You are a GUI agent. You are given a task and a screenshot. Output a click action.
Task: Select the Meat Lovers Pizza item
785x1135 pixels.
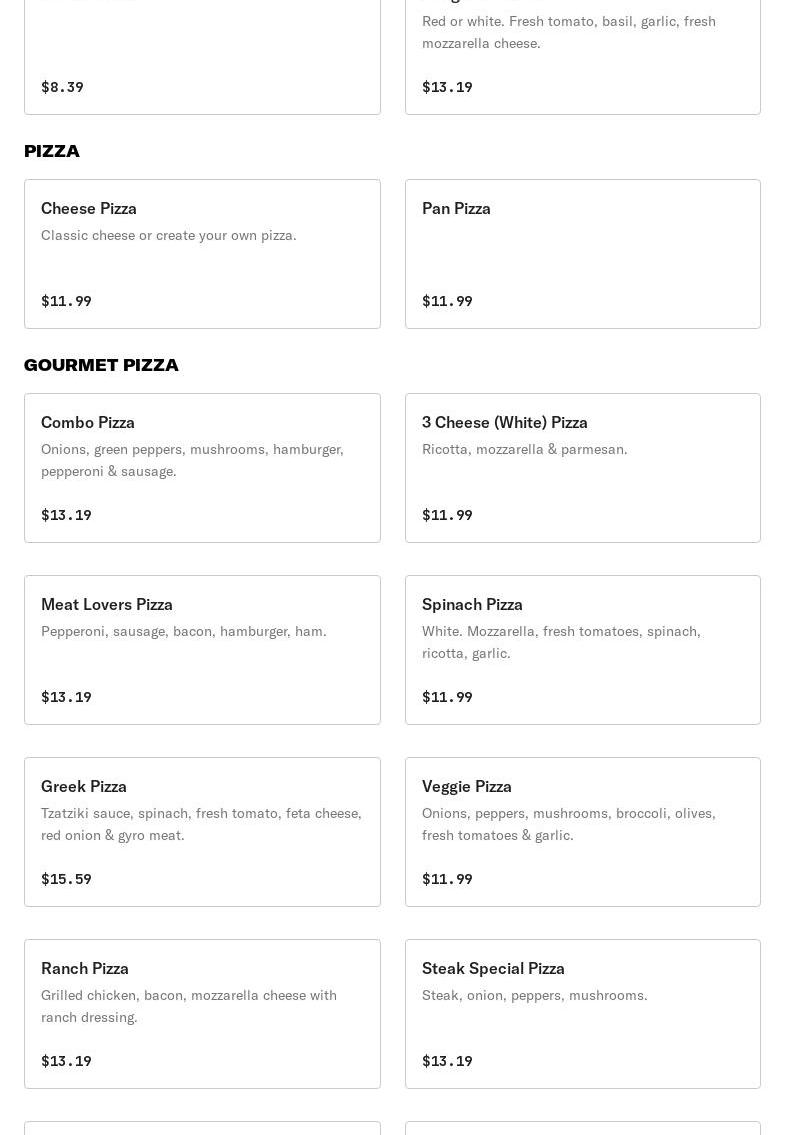202,650
